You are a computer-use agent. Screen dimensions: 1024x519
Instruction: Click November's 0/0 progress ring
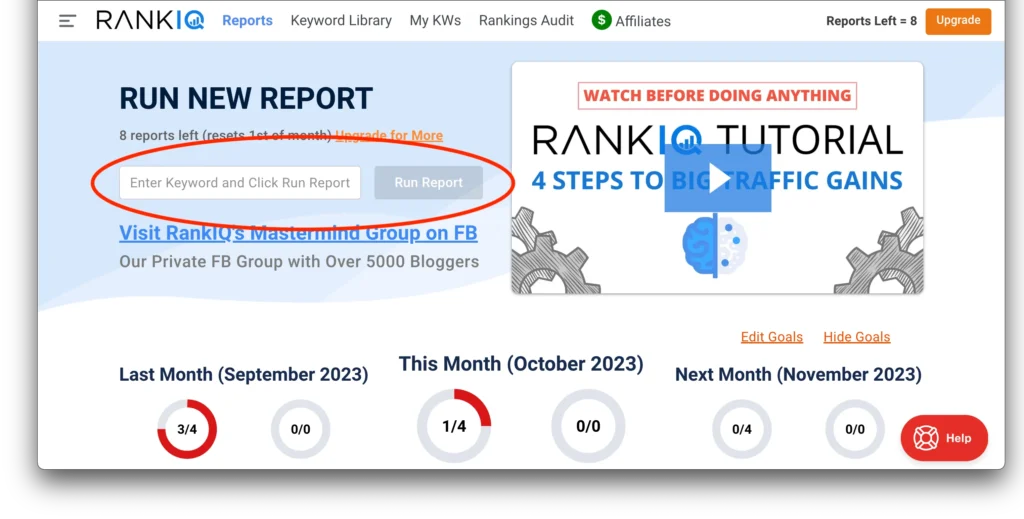pos(855,429)
